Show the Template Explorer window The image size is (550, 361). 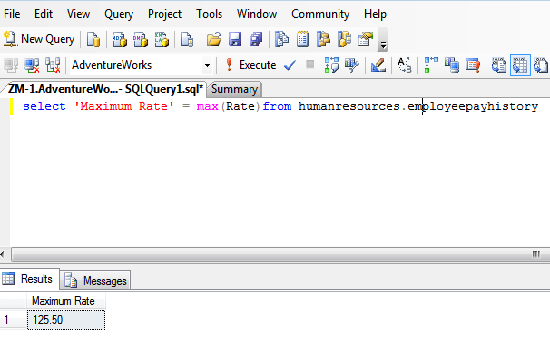(x=344, y=39)
